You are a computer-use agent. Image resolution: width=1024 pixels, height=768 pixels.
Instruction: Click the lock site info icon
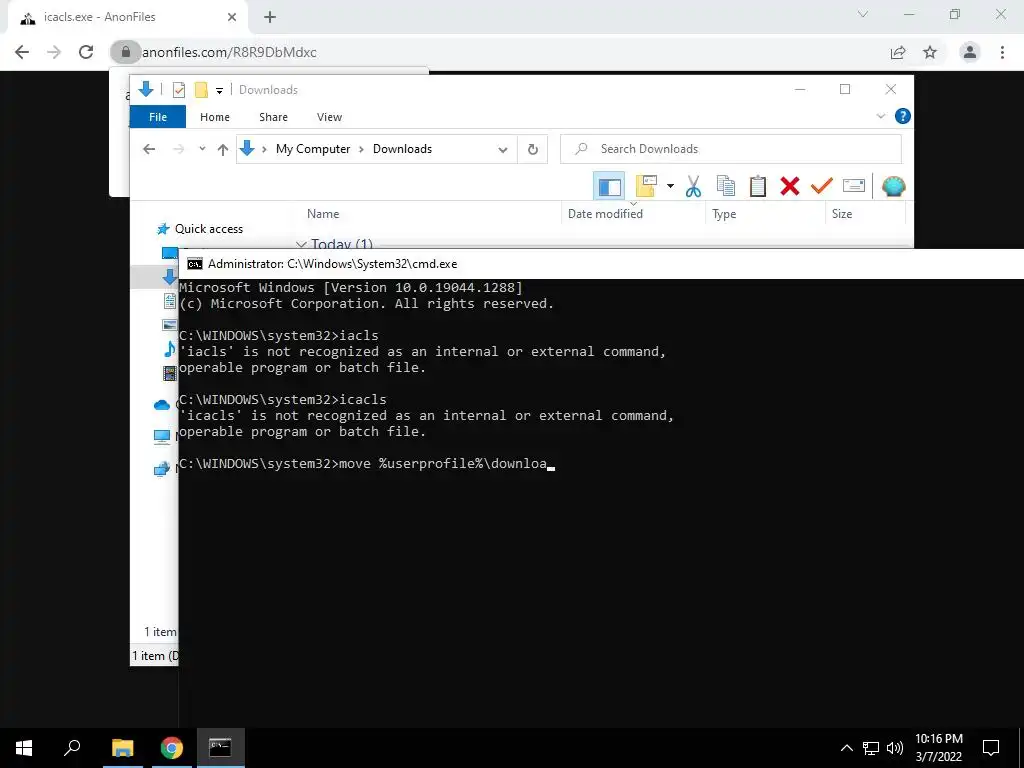coord(125,52)
